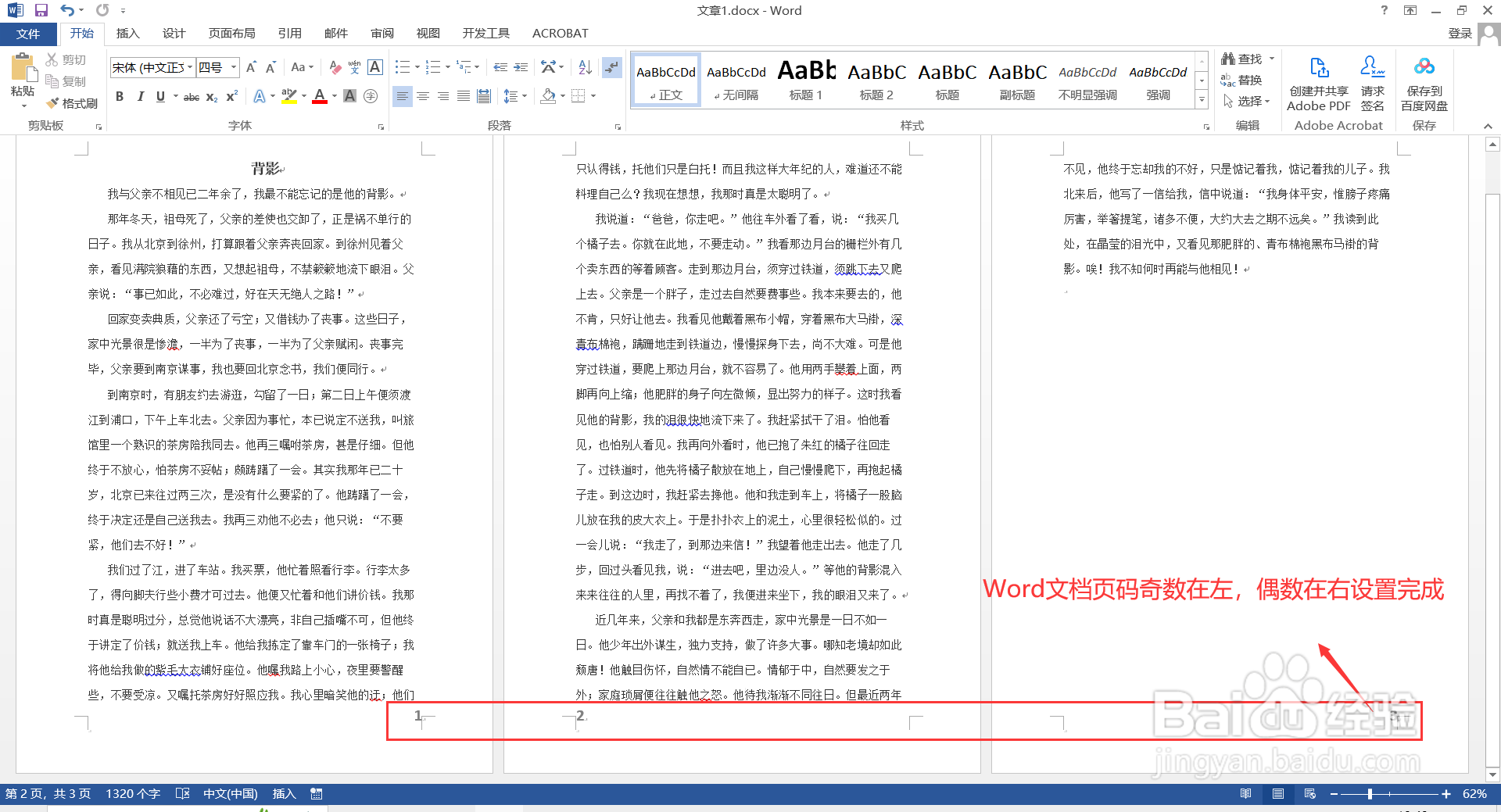Apply the red font color

tap(319, 96)
